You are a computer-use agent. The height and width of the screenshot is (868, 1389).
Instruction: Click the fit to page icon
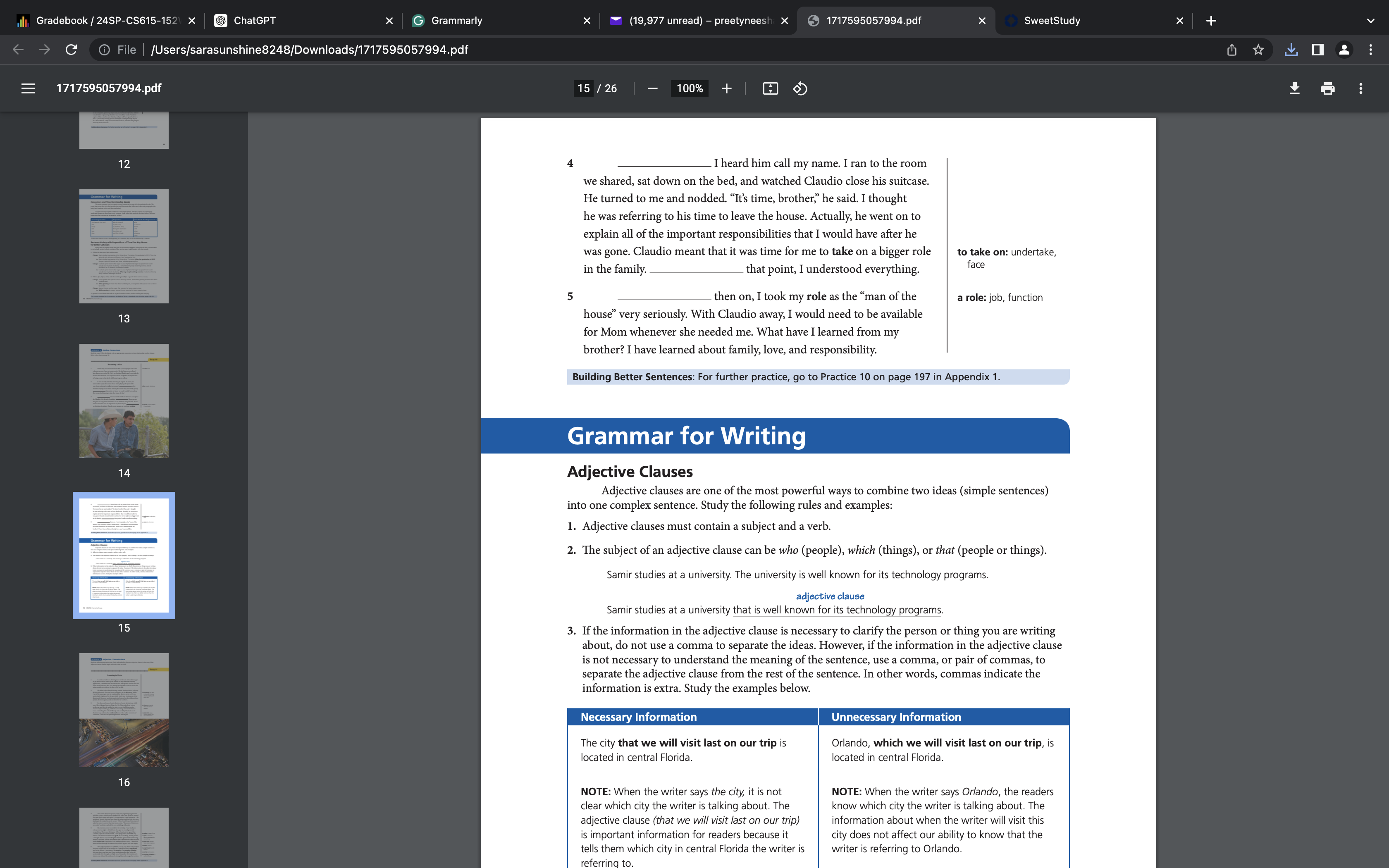[x=770, y=88]
